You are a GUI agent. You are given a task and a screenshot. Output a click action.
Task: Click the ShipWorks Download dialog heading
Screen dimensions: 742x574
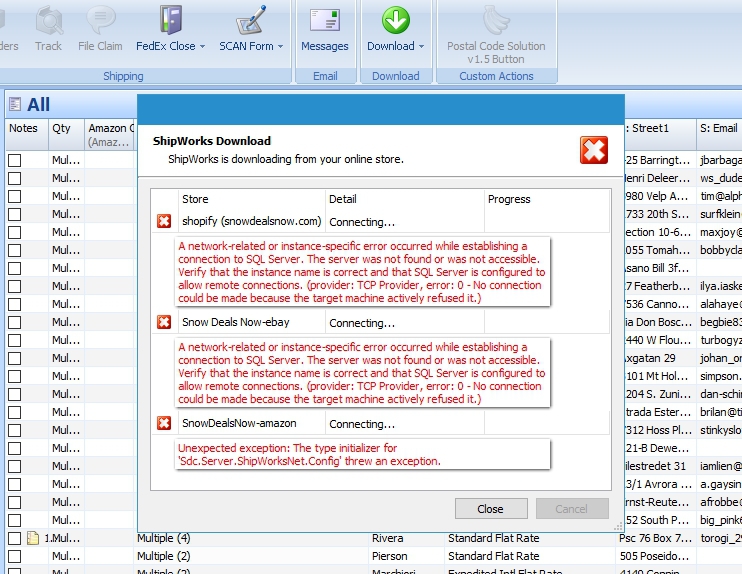(x=212, y=141)
